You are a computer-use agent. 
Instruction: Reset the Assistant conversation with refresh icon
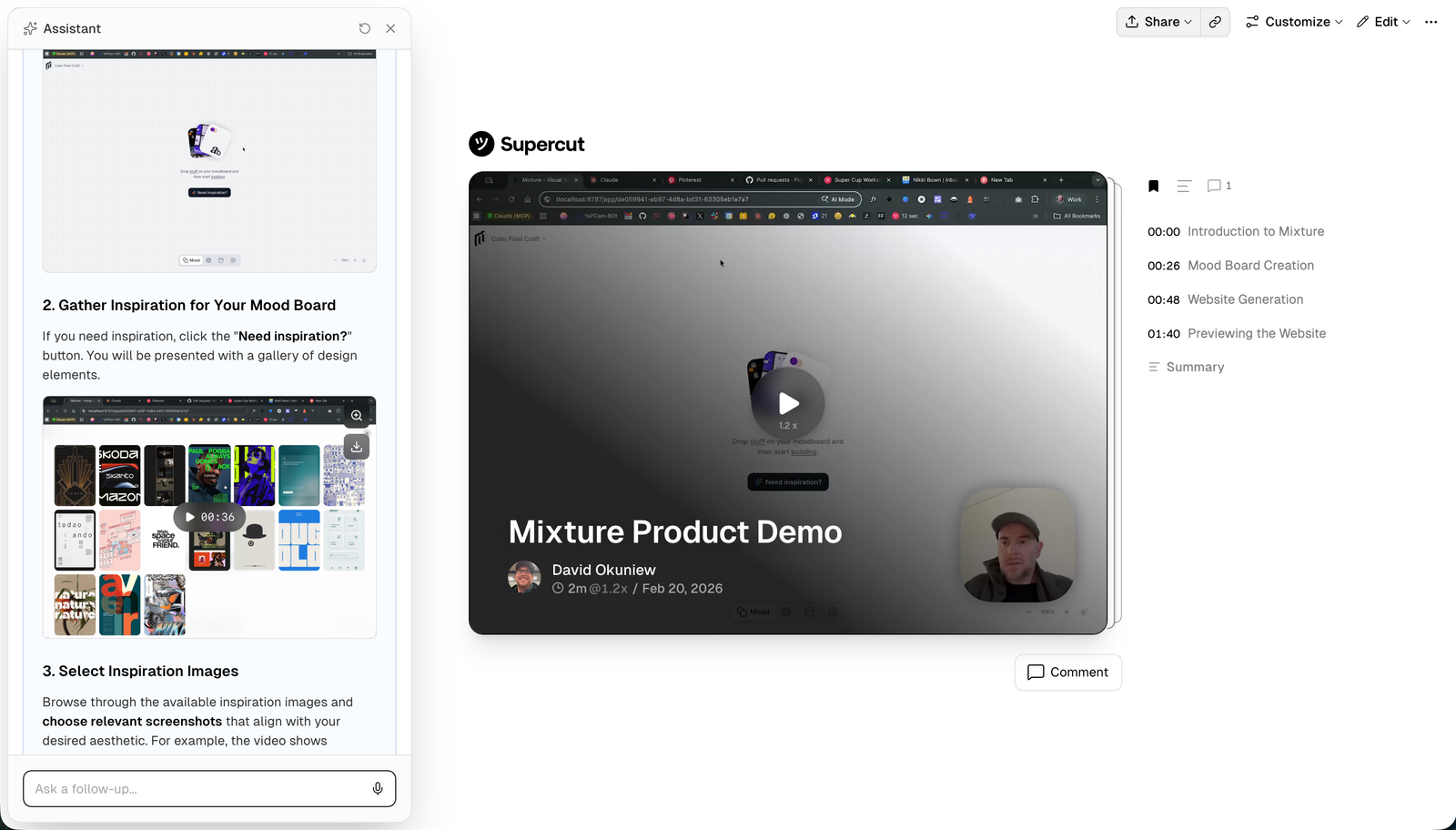click(x=365, y=28)
